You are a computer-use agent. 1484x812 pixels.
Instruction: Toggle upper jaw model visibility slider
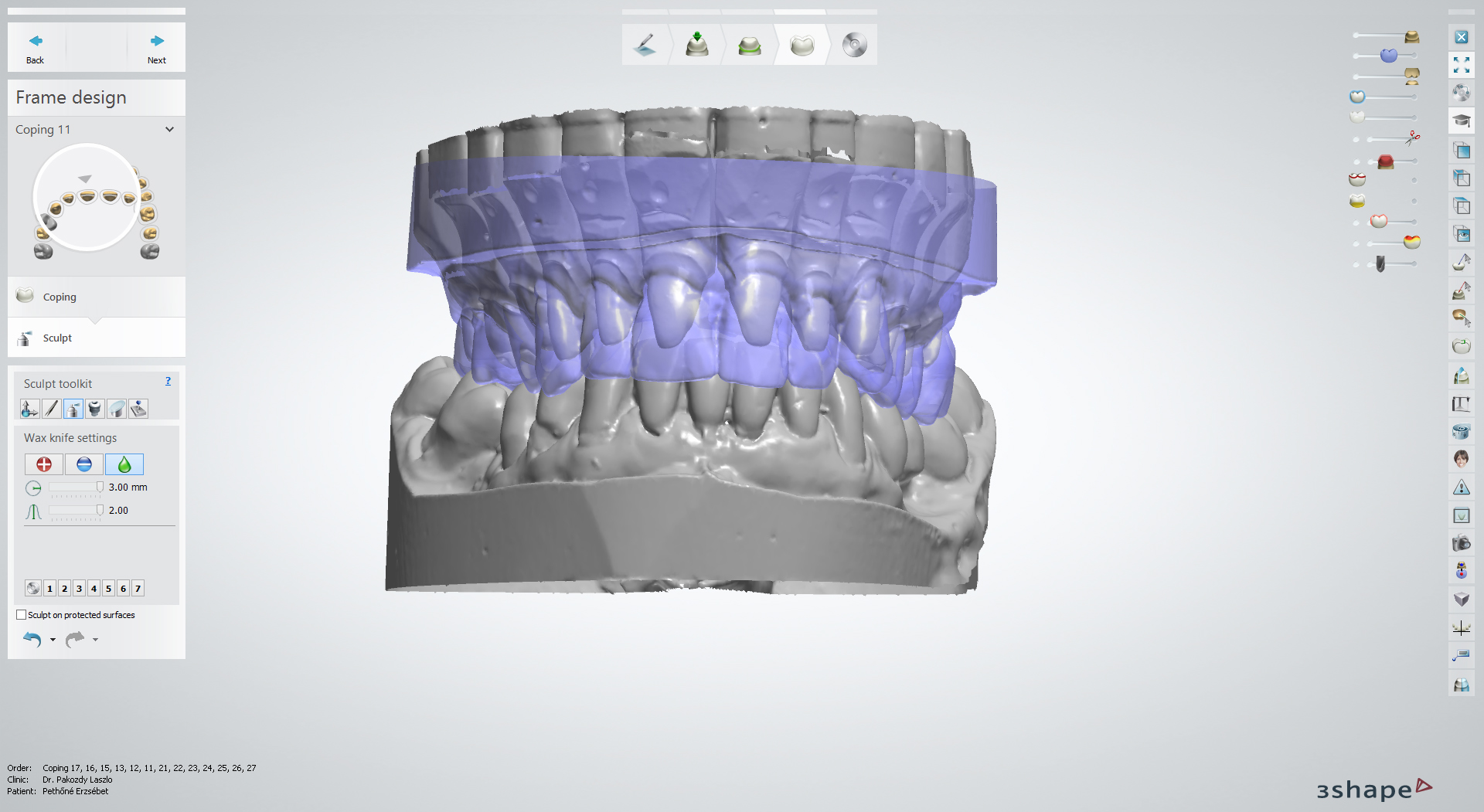click(x=1411, y=36)
